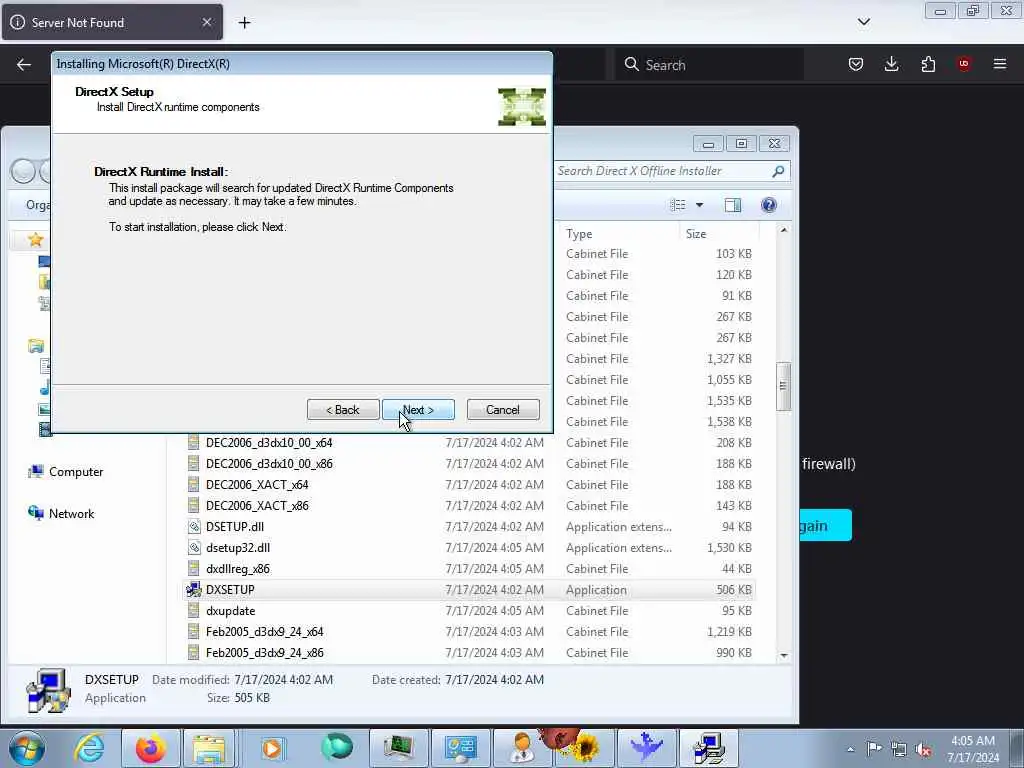Launch Internet Explorer from taskbar
The height and width of the screenshot is (768, 1024).
(x=89, y=748)
